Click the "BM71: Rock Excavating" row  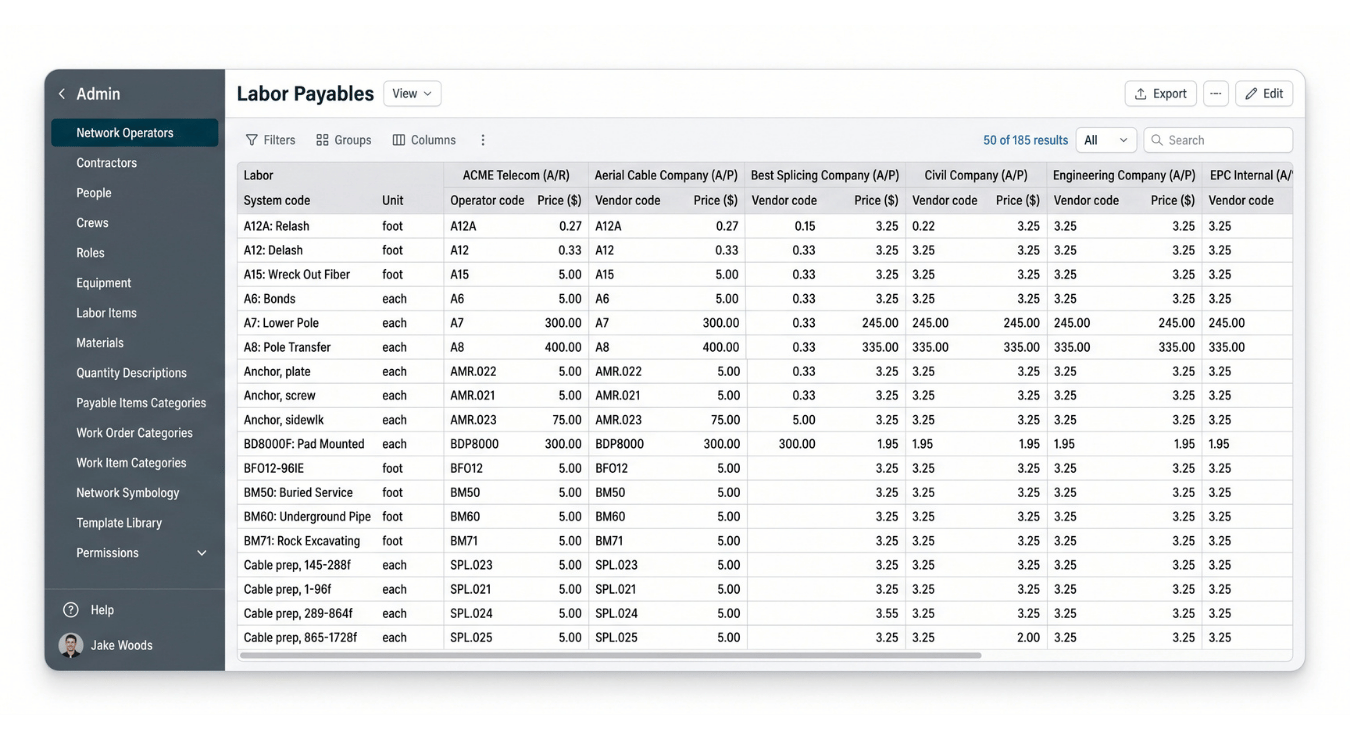click(x=765, y=541)
